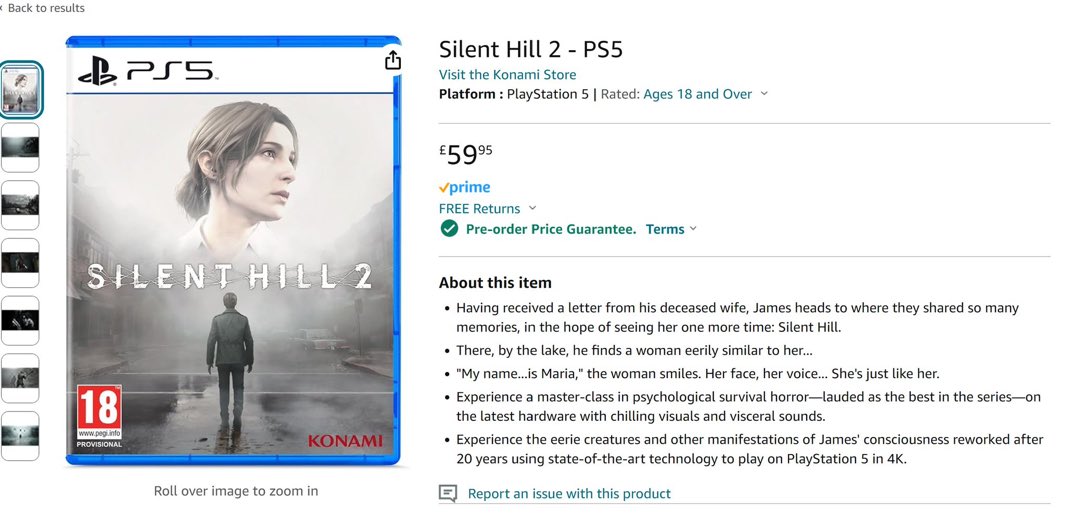The image size is (1066, 524).
Task: Open the seventh gallery thumbnail
Action: pyautogui.click(x=21, y=435)
